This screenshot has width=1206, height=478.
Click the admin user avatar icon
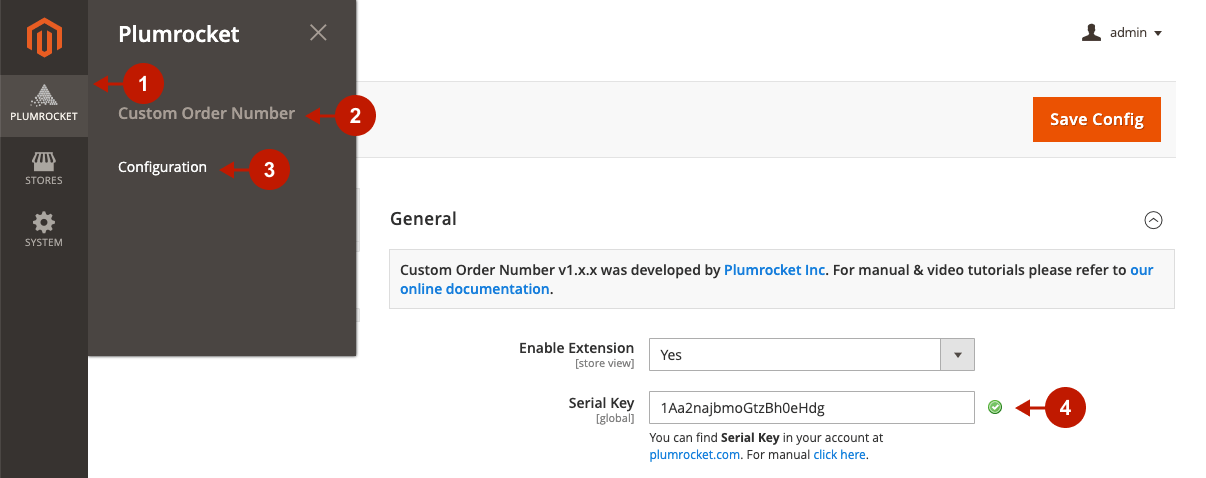(x=1091, y=33)
